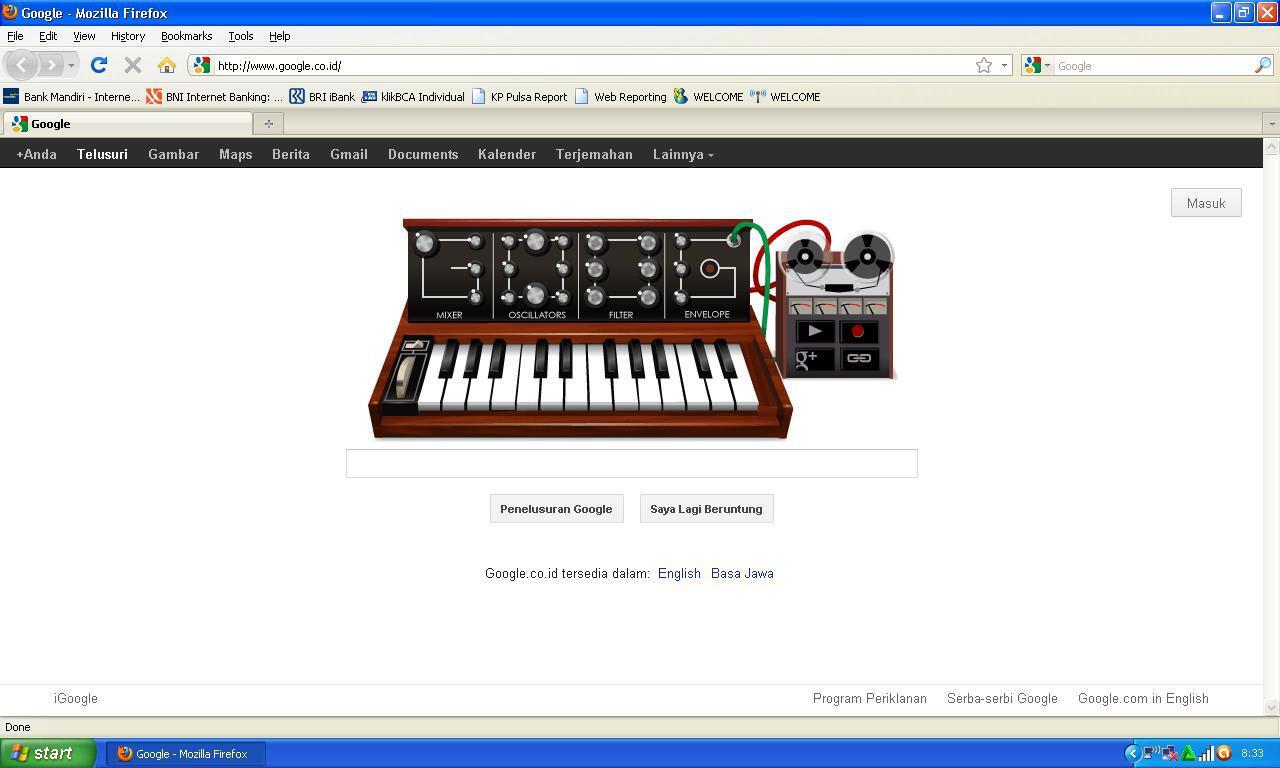Bookmark this page with the star icon
The image size is (1280, 768).
coord(984,65)
